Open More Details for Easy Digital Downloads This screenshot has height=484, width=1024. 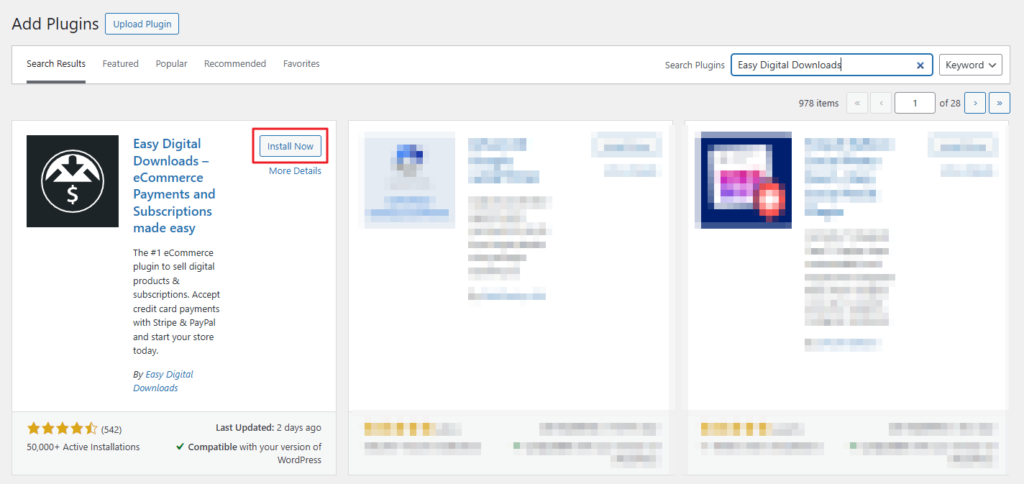click(295, 171)
